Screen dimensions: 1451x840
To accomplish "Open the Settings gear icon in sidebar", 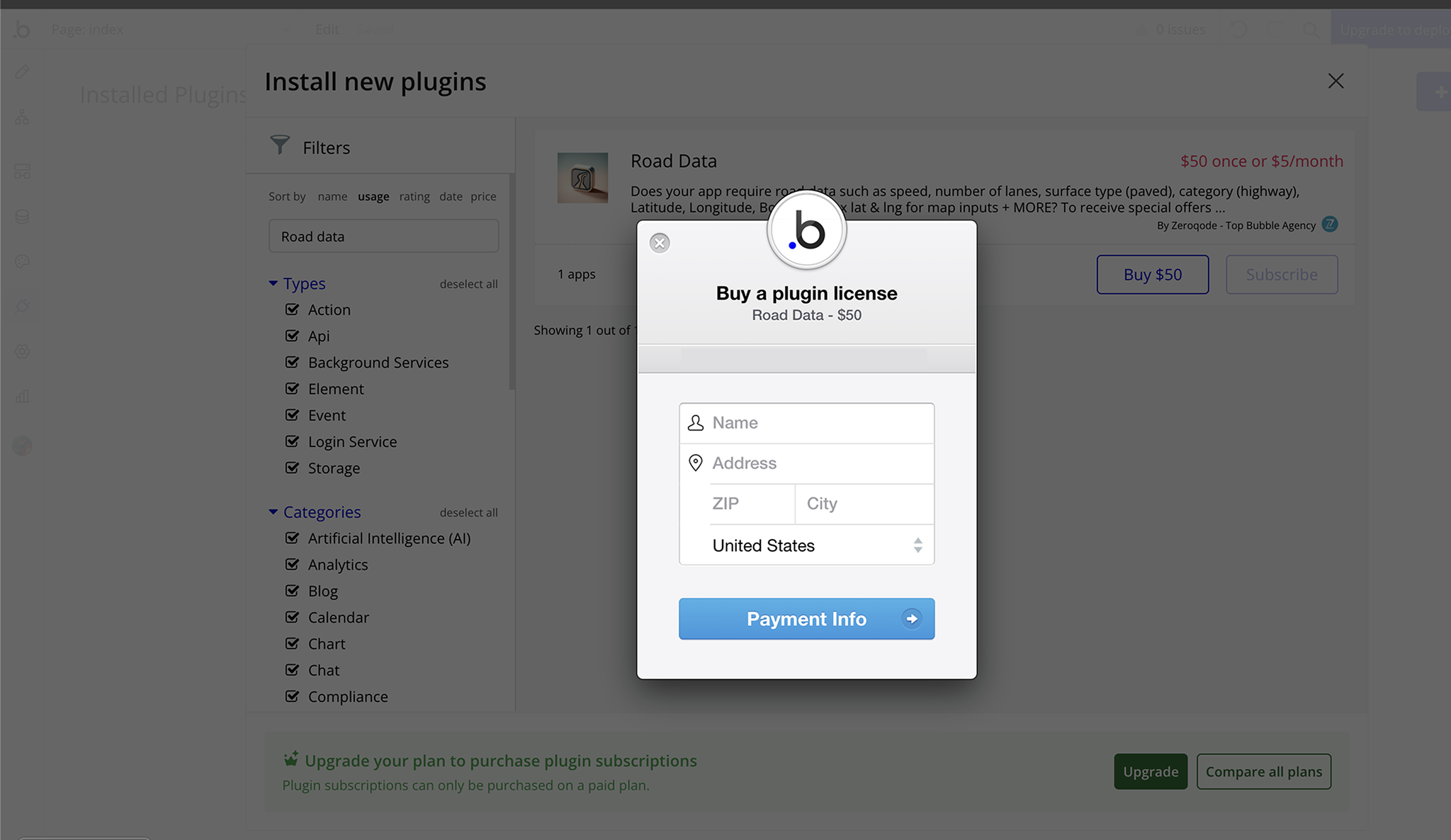I will point(23,351).
